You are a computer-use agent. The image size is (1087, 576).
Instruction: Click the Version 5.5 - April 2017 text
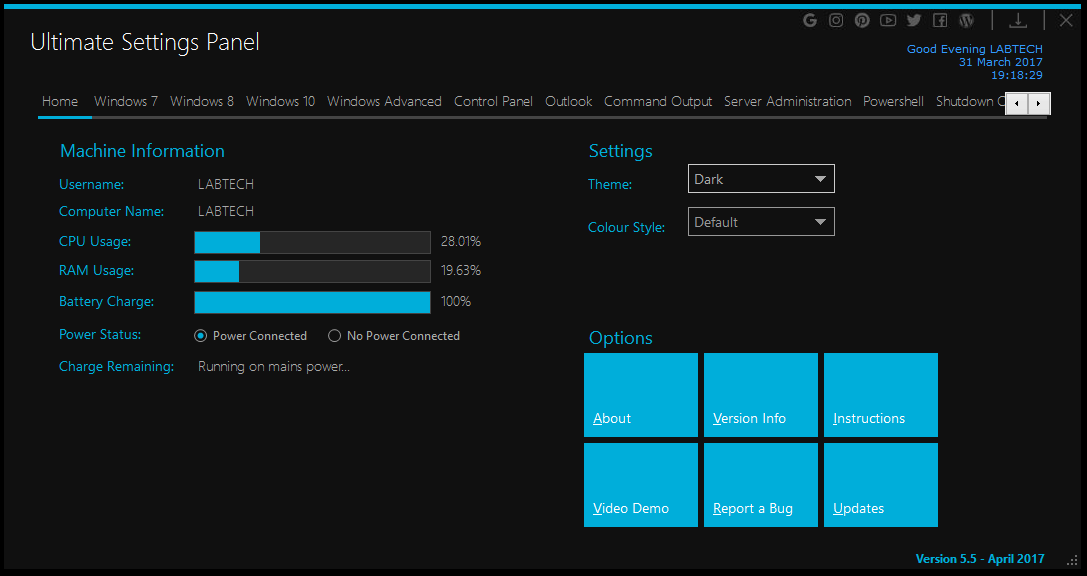tap(979, 559)
